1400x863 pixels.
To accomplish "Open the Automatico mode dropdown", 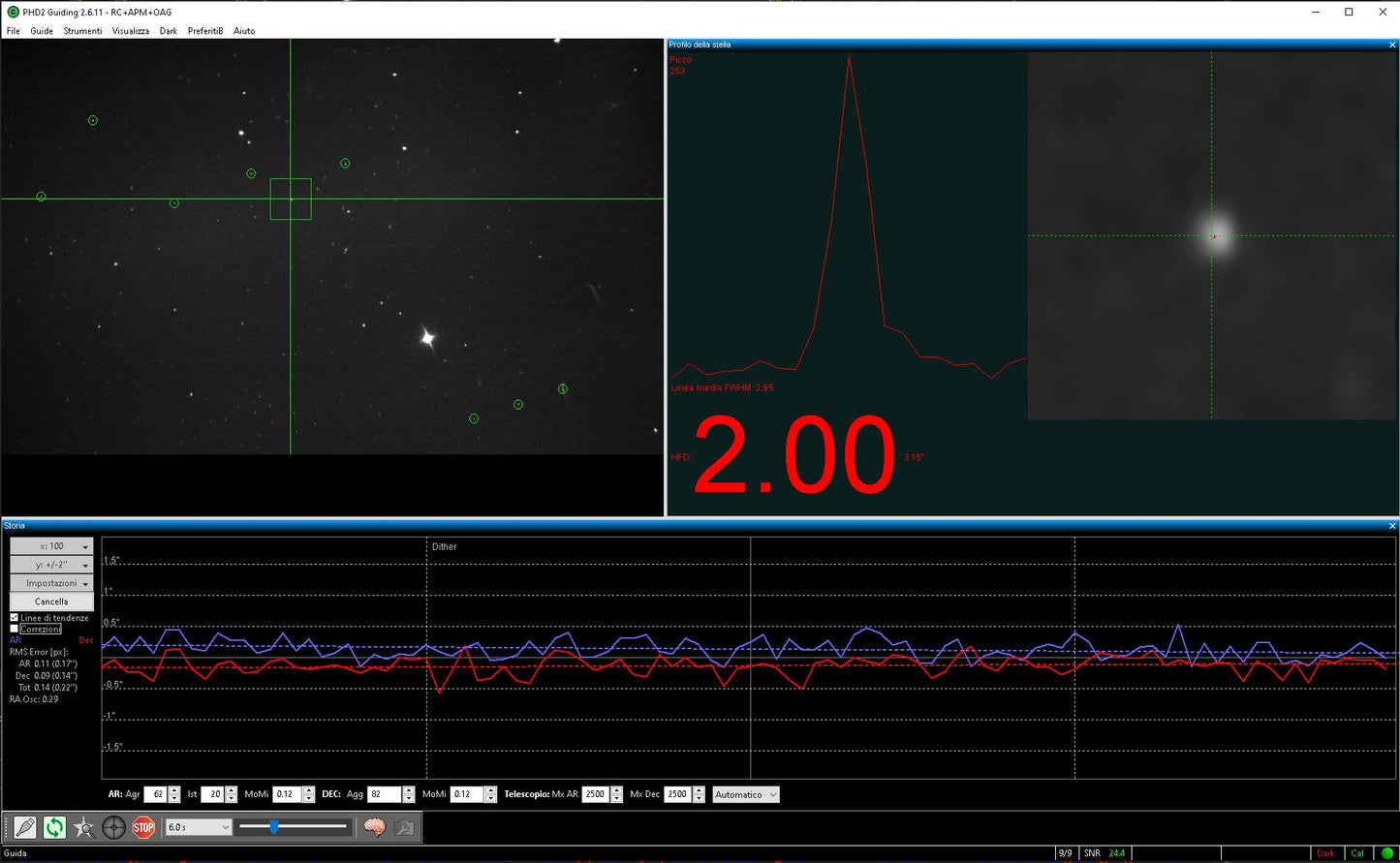I will click(x=746, y=794).
